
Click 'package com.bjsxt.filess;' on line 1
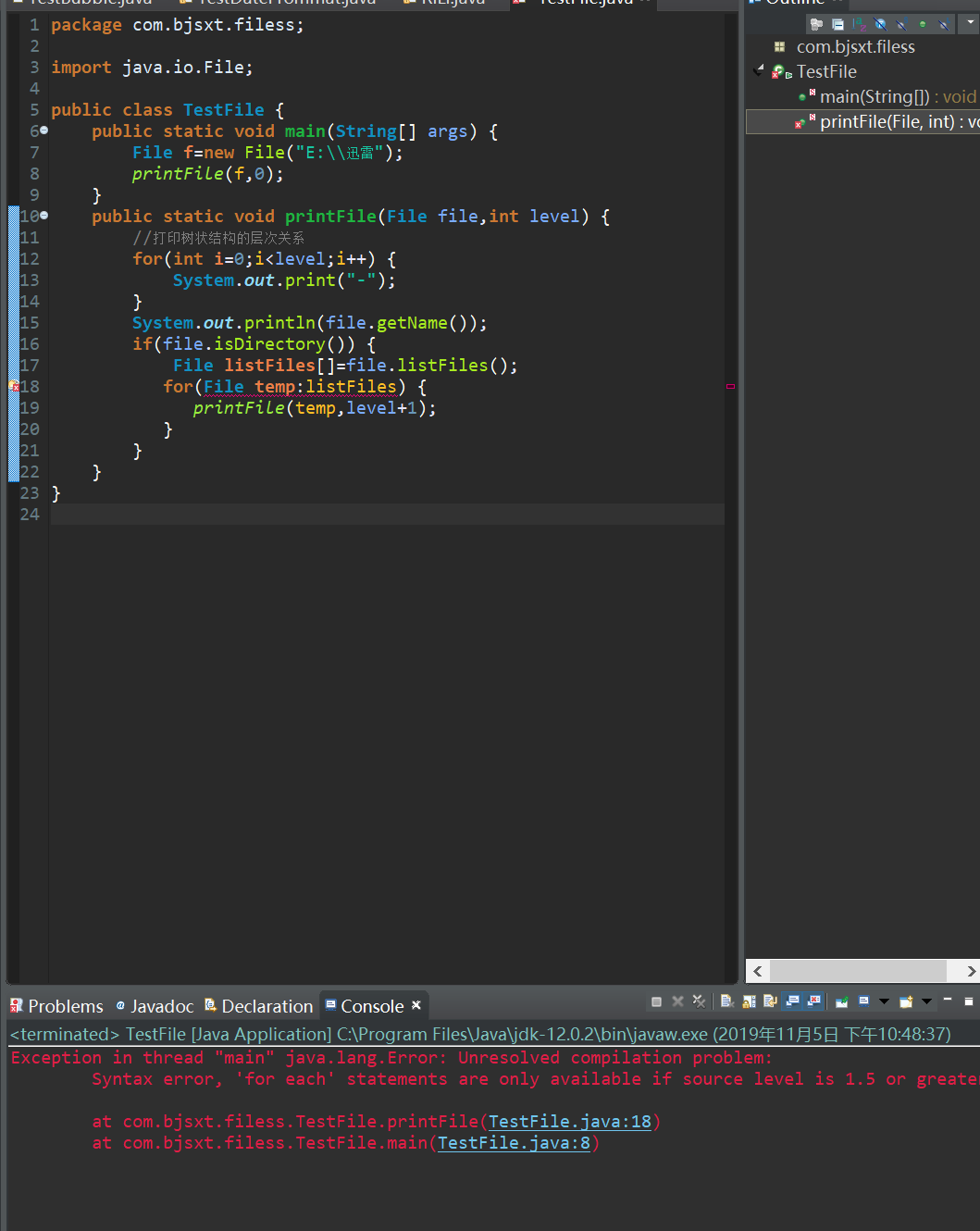tap(178, 25)
